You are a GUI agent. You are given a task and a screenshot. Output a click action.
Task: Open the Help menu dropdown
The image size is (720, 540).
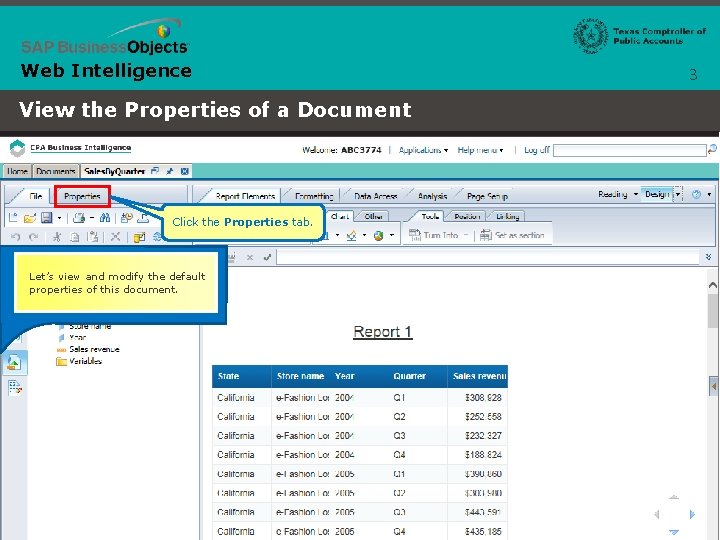(x=480, y=150)
